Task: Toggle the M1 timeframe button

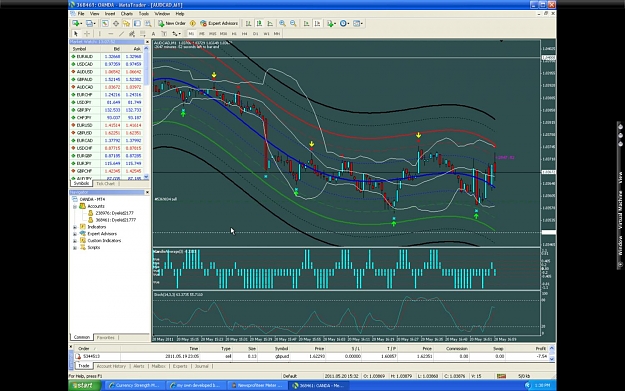Action: click(191, 34)
